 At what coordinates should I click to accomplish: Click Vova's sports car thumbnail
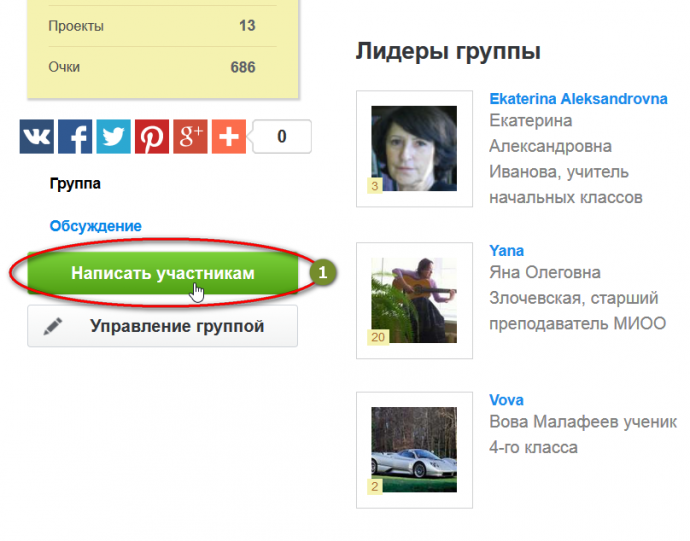pos(414,448)
